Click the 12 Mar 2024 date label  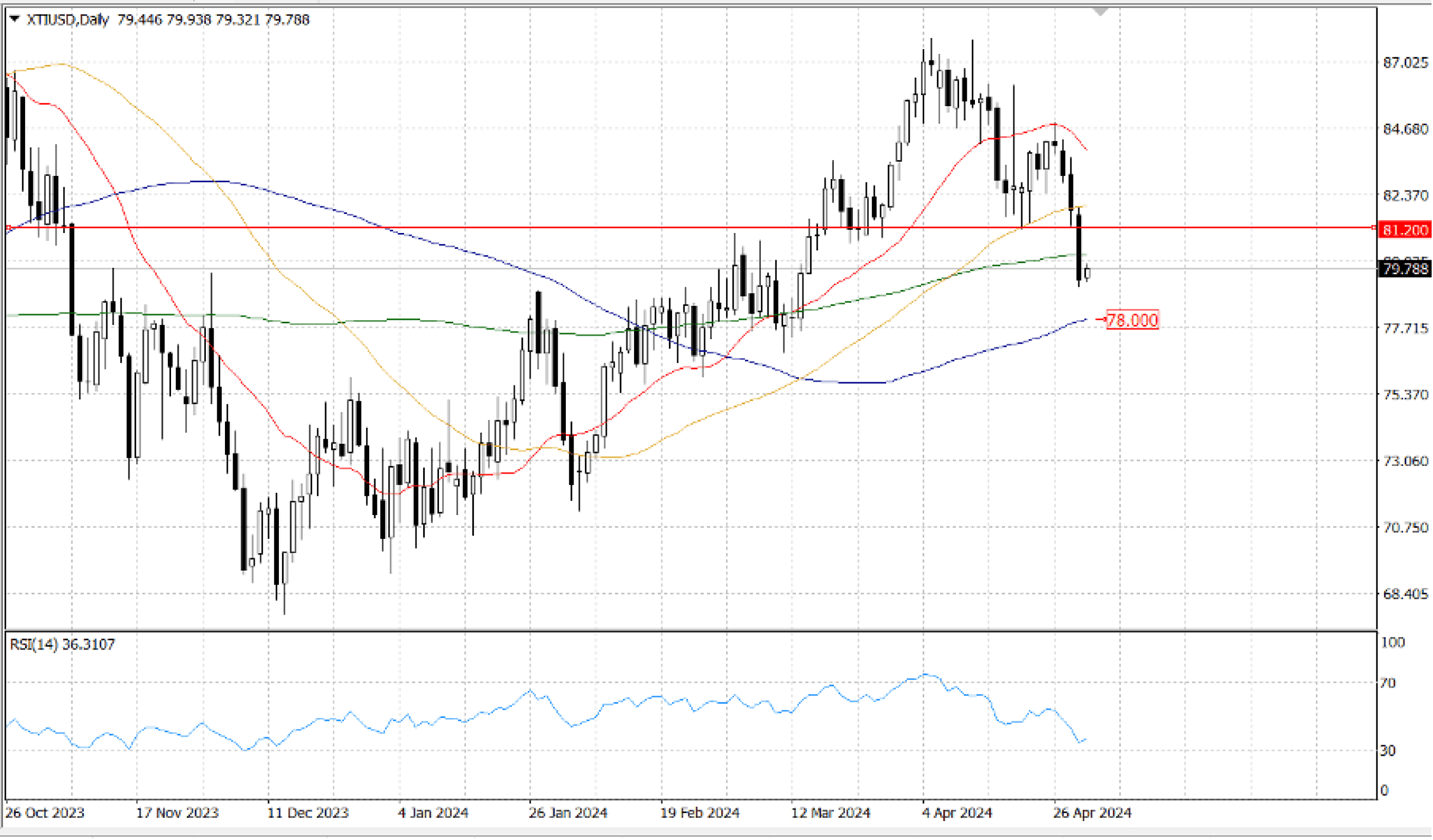click(x=830, y=813)
